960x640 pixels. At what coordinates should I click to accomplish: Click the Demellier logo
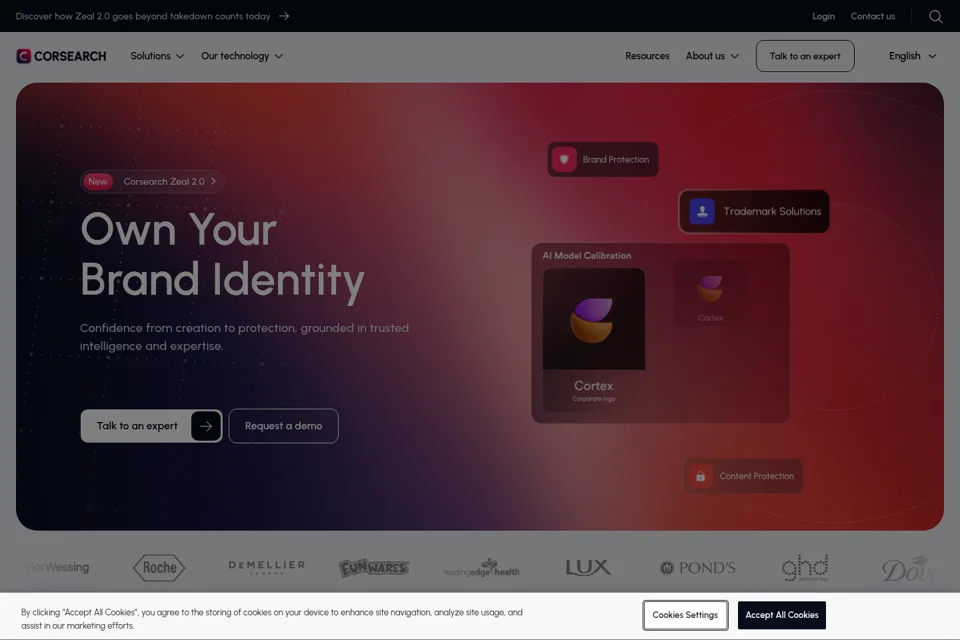point(266,567)
